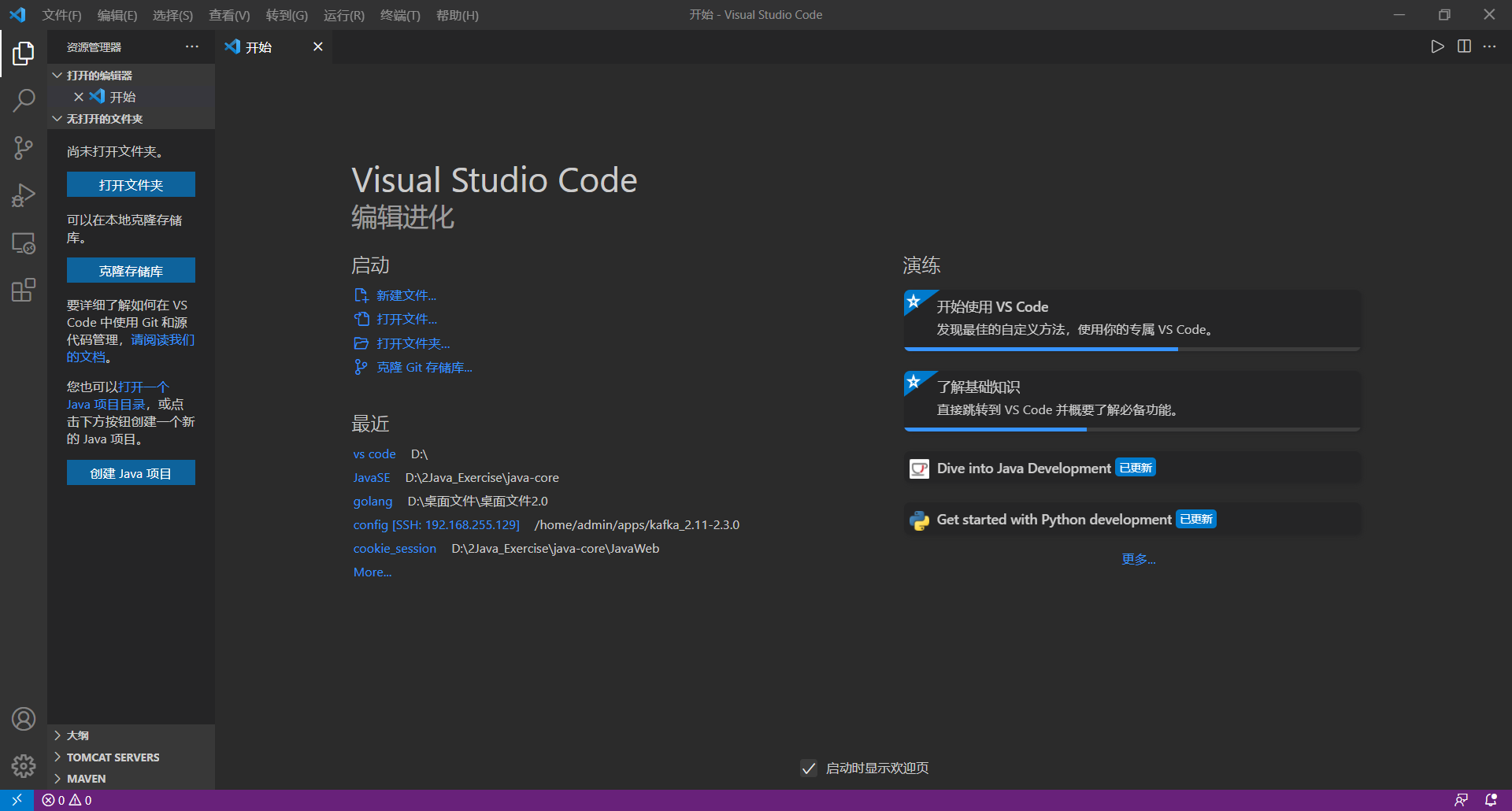Click progress bar under 开始使用 VS Code
Image resolution: width=1512 pixels, height=811 pixels.
pyautogui.click(x=1132, y=349)
